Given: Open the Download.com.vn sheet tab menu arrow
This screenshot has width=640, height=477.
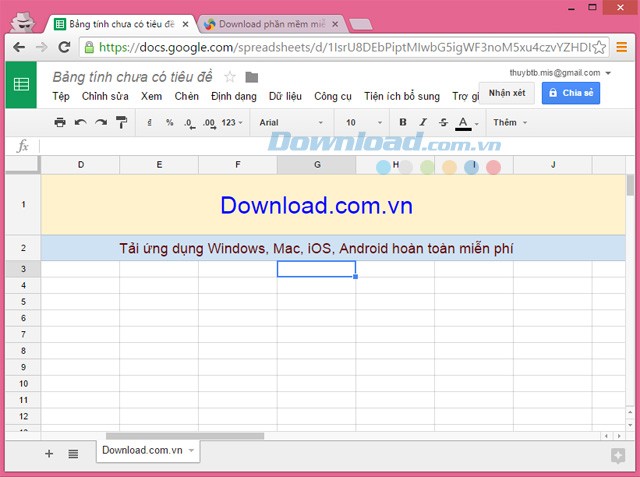Looking at the screenshot, I should pyautogui.click(x=191, y=450).
